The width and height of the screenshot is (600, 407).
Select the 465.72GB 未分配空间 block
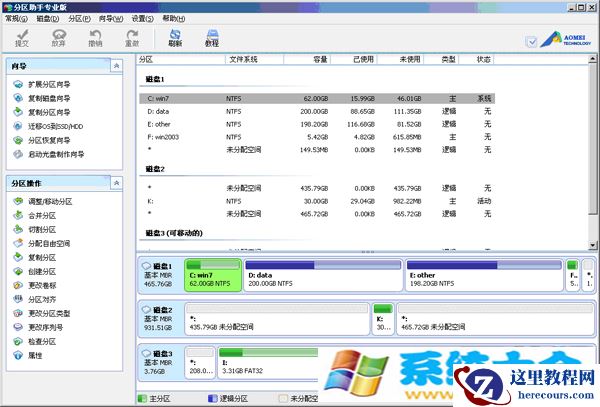pyautogui.click(x=495, y=319)
